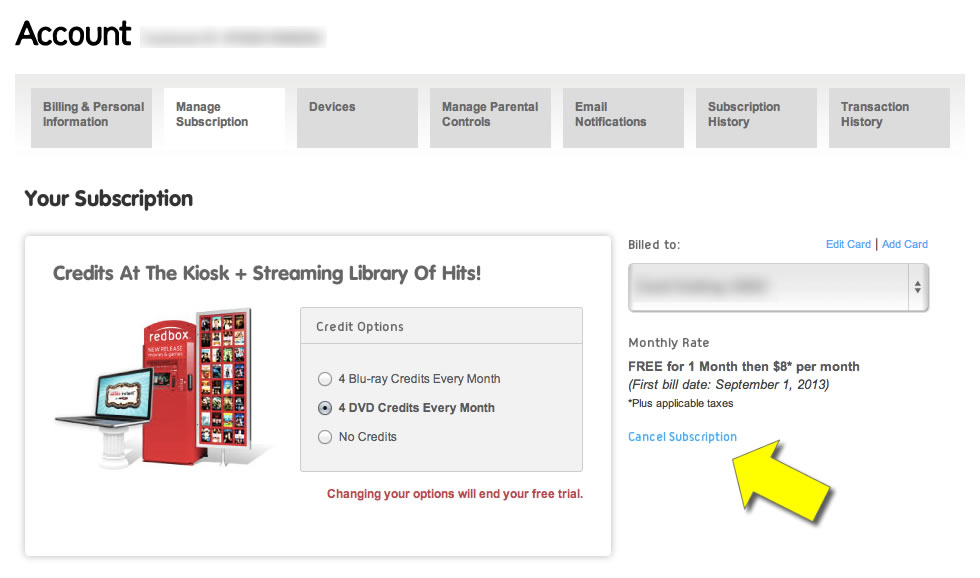Choose the No Credits radio option
The width and height of the screenshot is (980, 578).
325,437
